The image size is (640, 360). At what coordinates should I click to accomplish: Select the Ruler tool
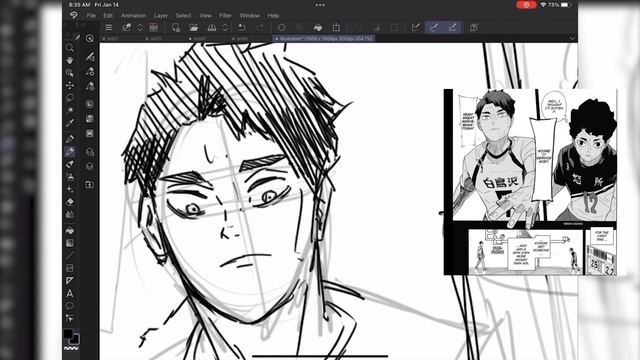pos(70,281)
